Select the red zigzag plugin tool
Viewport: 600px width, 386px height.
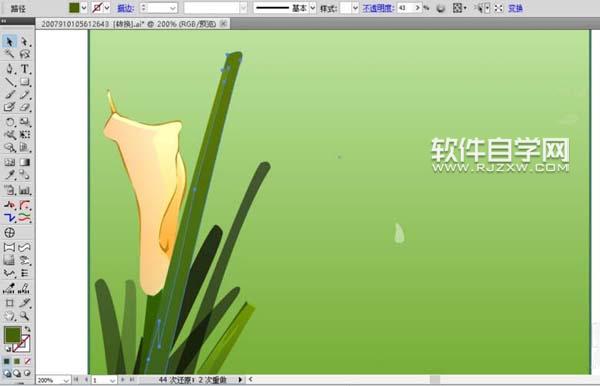(x=10, y=205)
